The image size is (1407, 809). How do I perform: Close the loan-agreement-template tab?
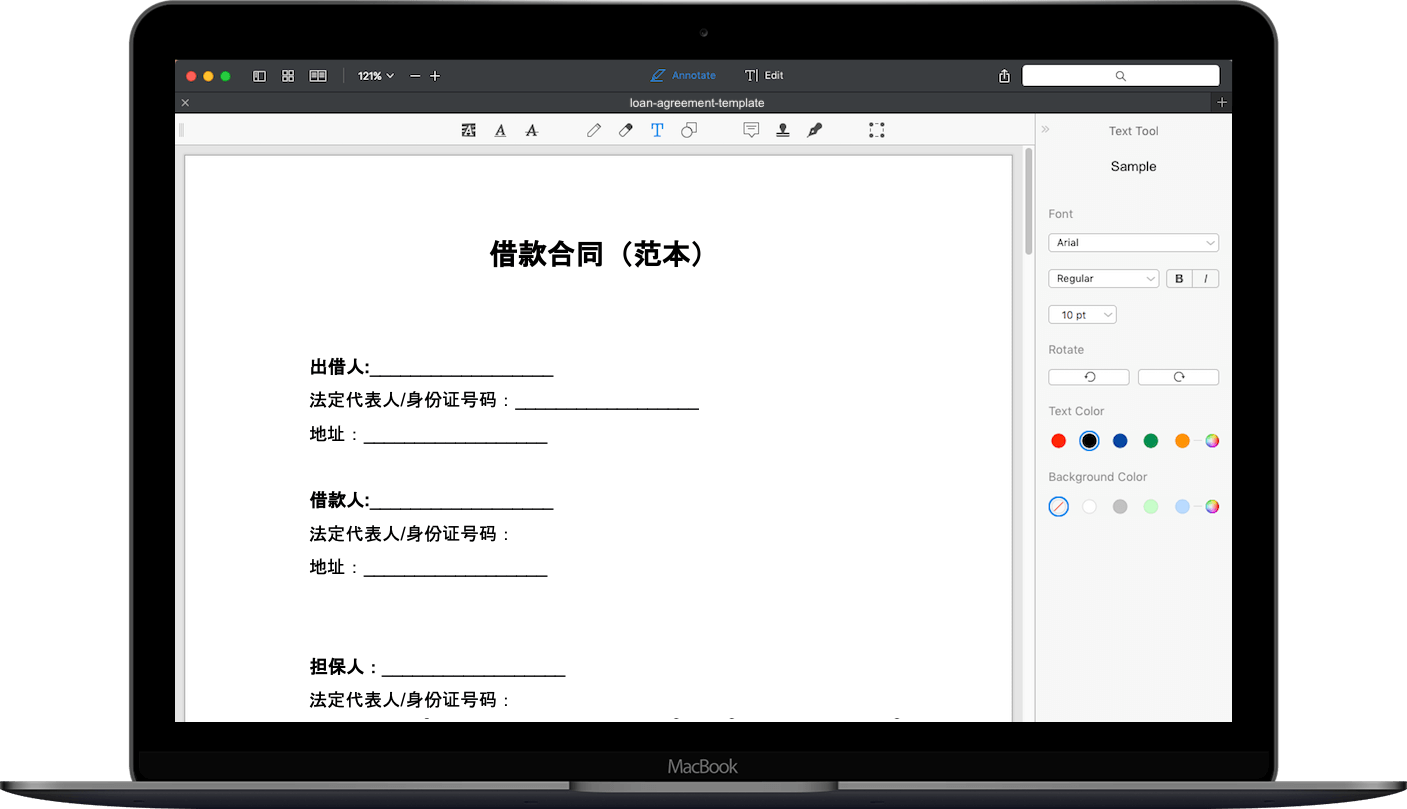click(185, 103)
